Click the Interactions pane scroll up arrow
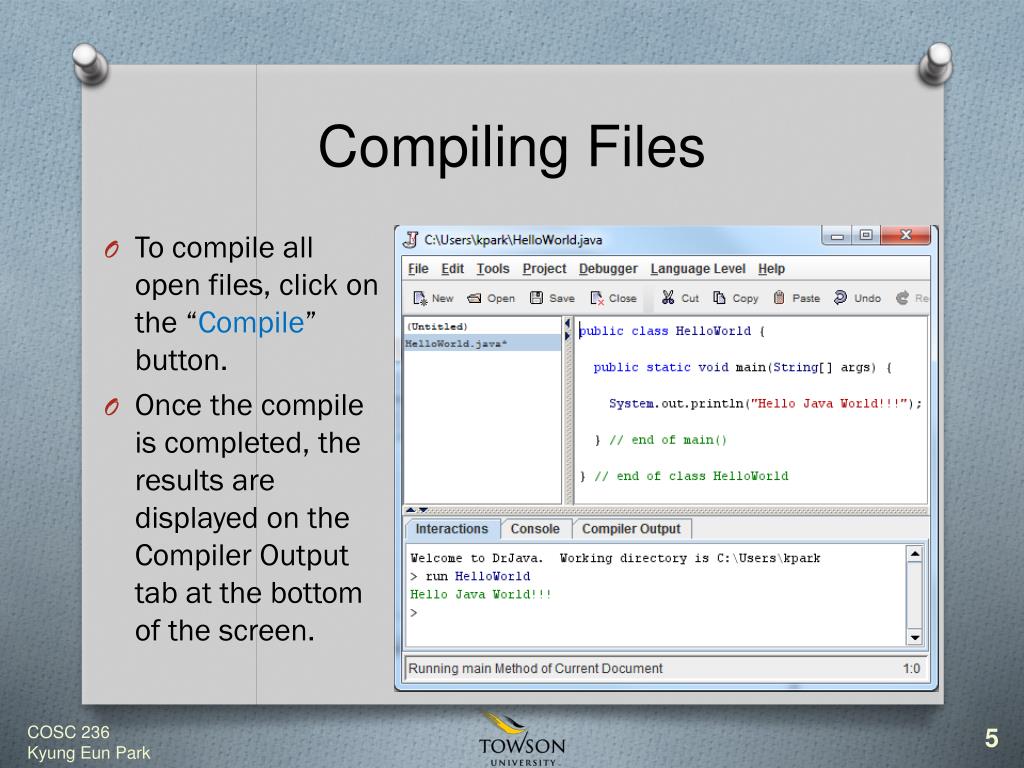Viewport: 1024px width, 768px height. click(x=914, y=554)
